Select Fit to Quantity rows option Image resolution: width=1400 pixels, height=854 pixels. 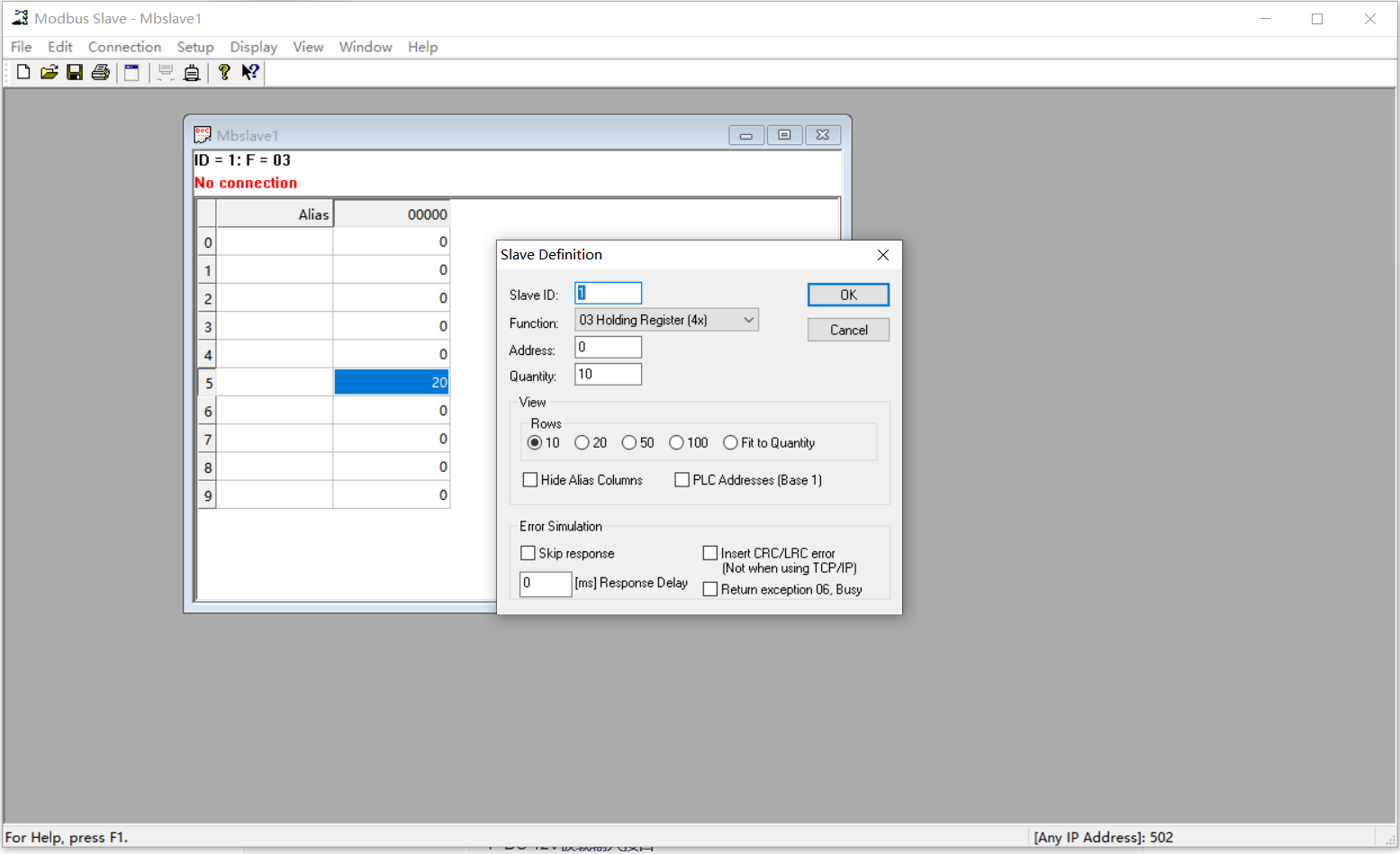730,442
